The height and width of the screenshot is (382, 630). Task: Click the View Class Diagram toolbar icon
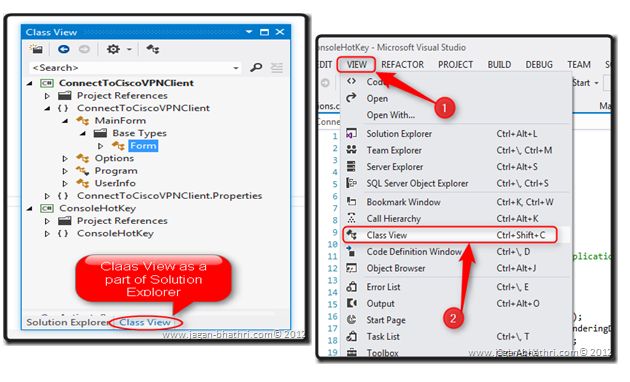point(153,49)
